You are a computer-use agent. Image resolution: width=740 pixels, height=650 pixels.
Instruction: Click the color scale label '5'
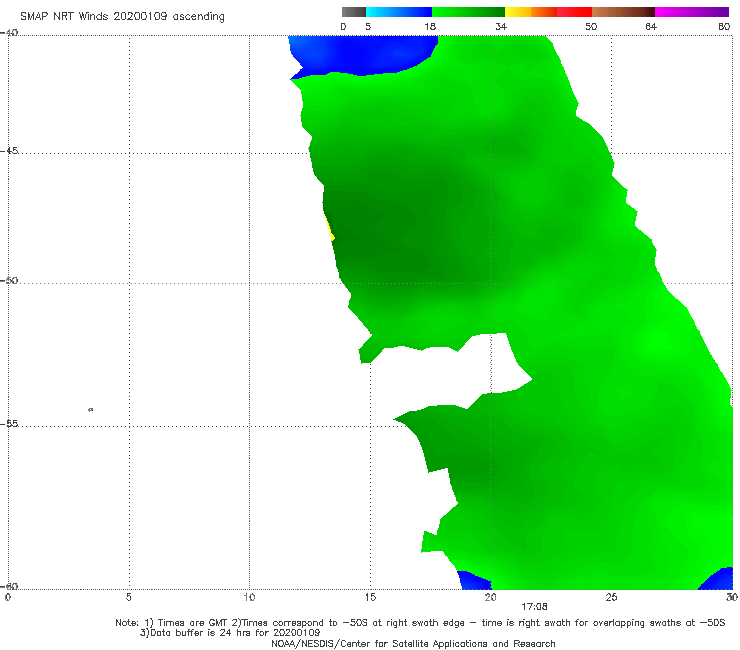[368, 26]
